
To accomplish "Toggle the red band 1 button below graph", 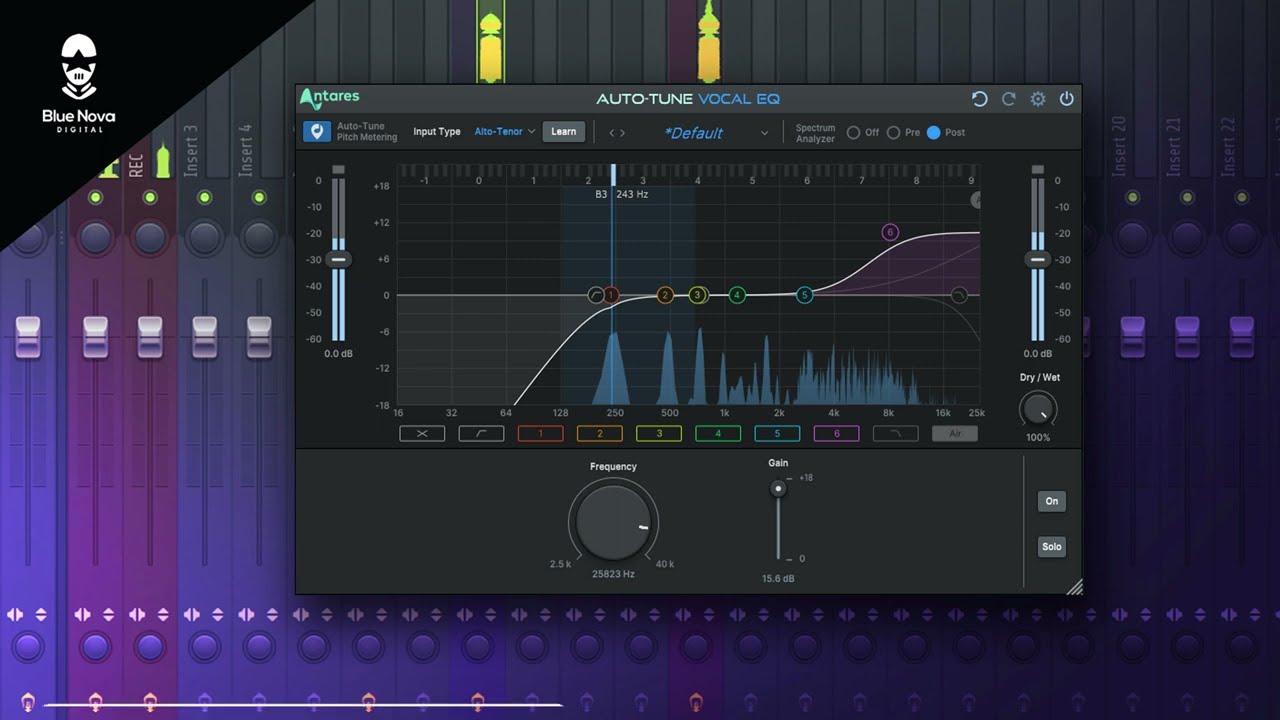I will point(540,434).
